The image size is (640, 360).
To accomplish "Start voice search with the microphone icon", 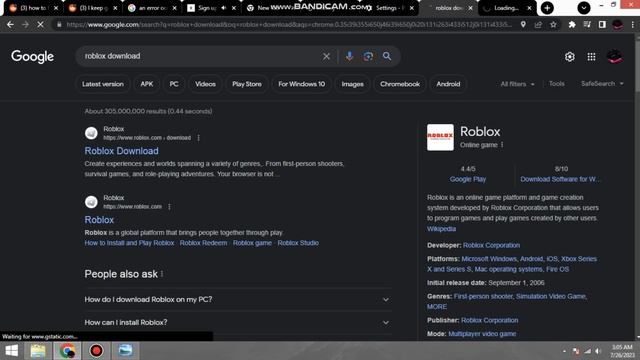I will [349, 56].
